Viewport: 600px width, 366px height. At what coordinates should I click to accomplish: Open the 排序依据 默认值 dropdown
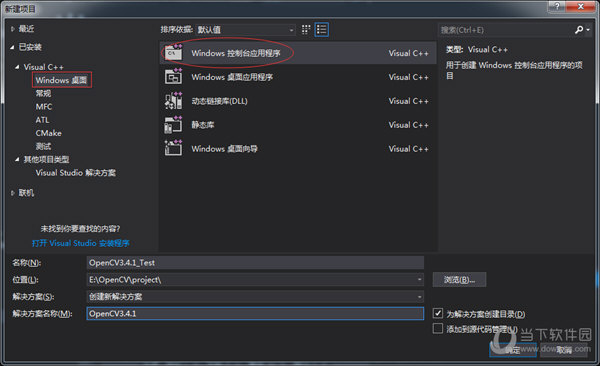[245, 30]
